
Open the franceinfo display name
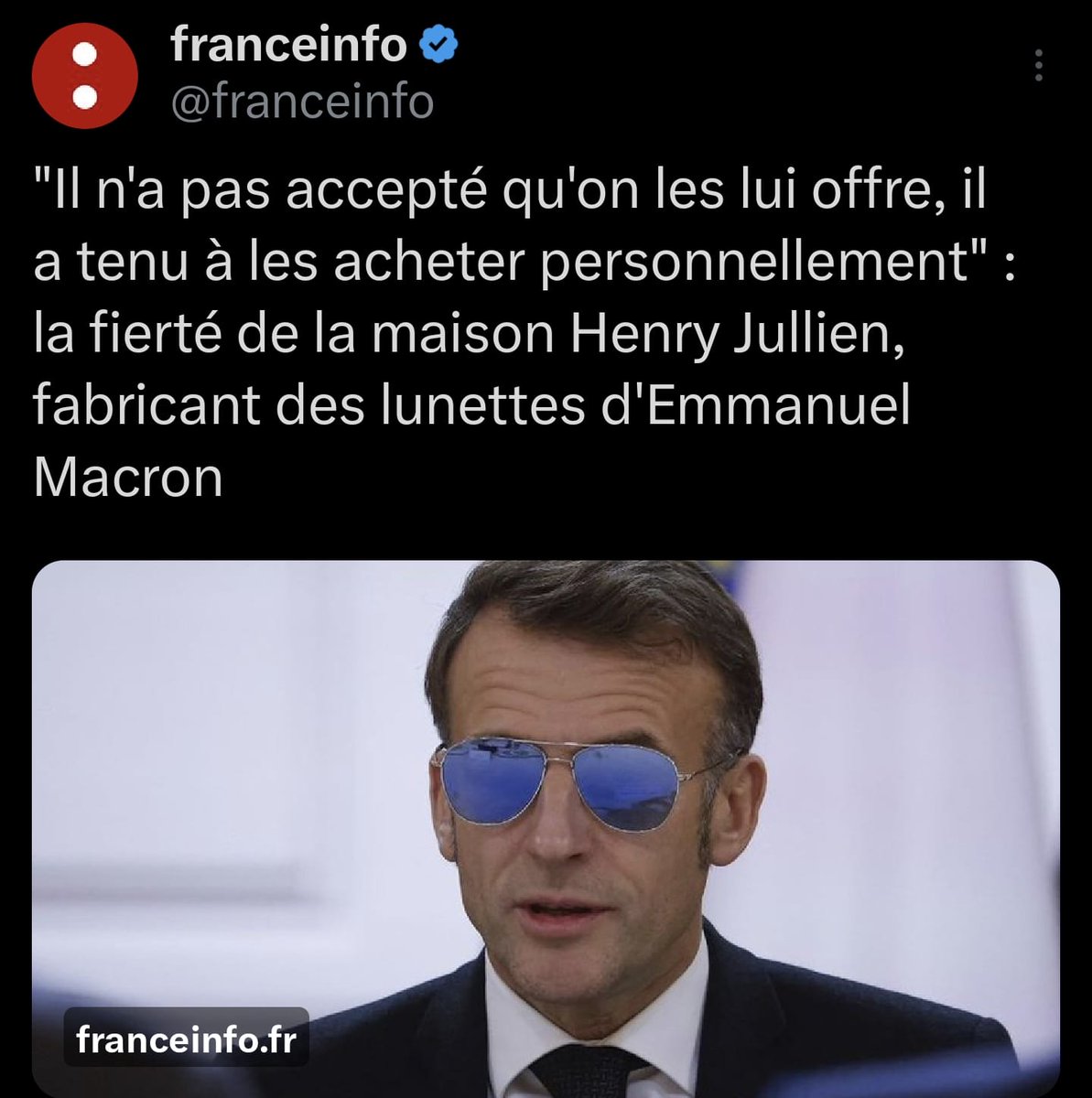point(289,46)
